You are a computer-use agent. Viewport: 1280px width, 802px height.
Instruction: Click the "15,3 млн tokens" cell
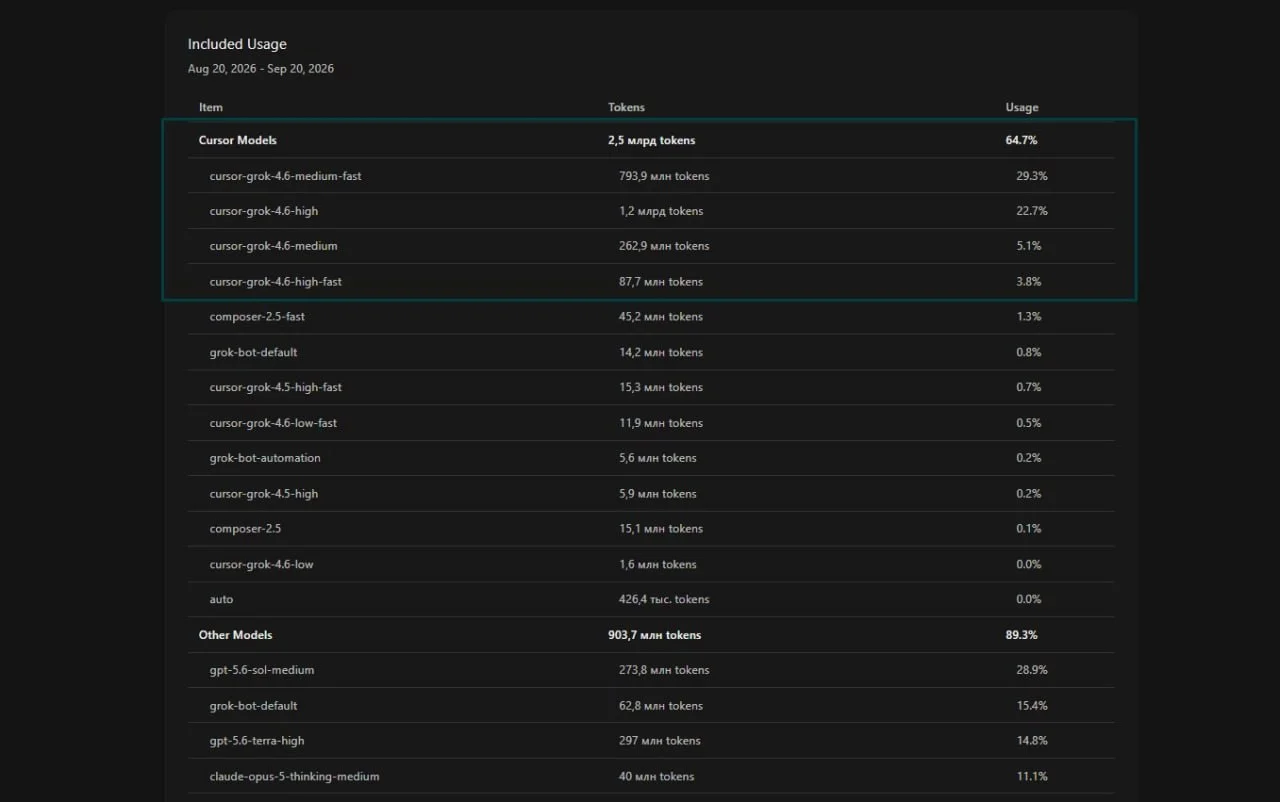coord(661,387)
